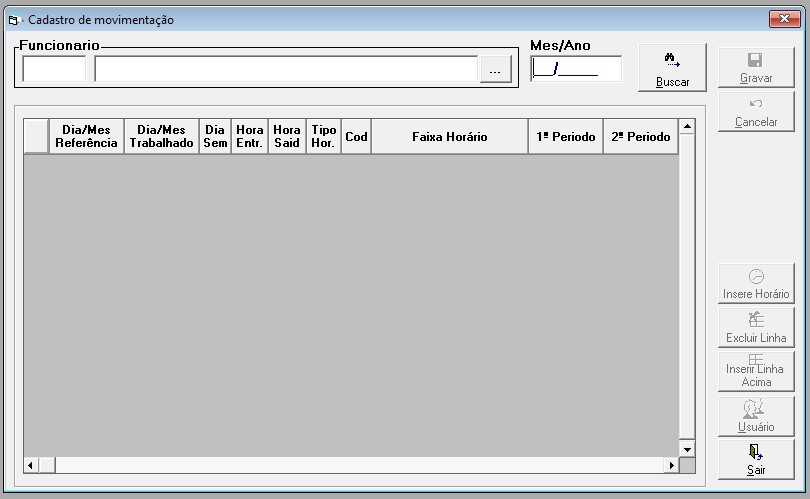
Task: Click the horizontal scroll left arrow
Action: point(31,465)
